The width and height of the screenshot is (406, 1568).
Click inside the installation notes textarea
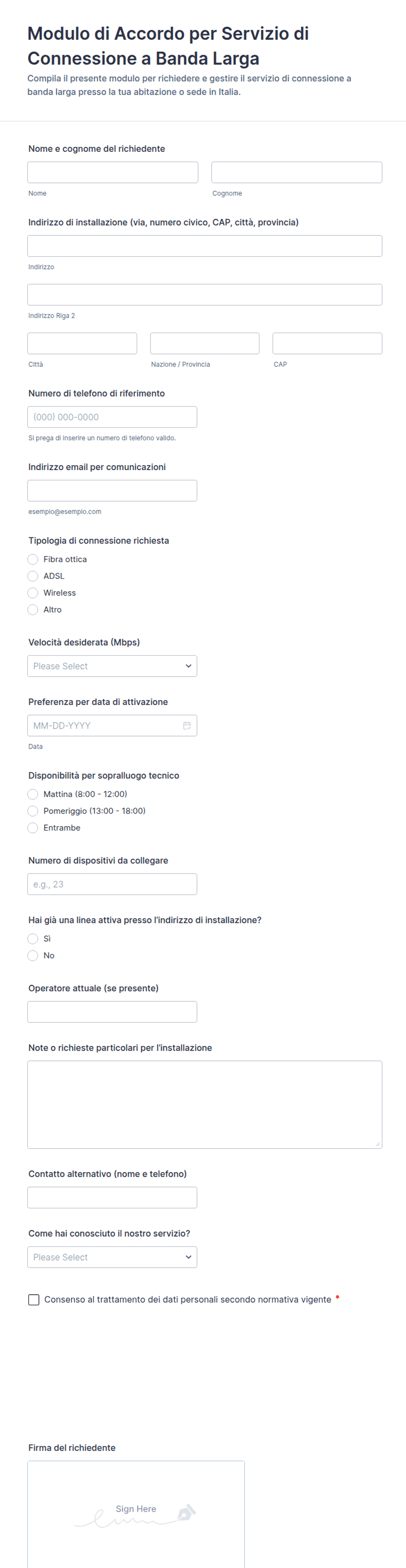(204, 1105)
